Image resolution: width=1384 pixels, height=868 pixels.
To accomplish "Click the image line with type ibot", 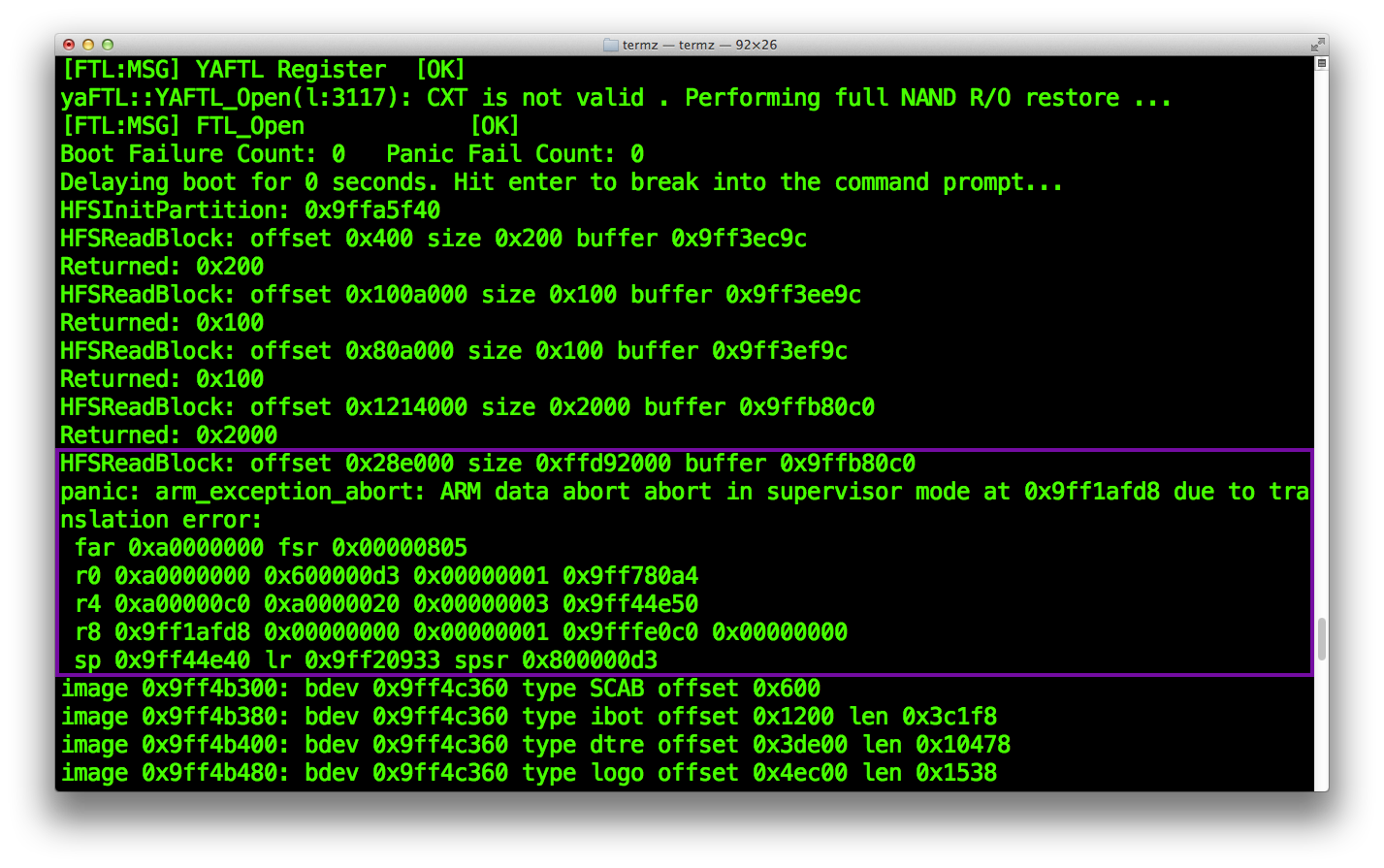I will pos(529,717).
